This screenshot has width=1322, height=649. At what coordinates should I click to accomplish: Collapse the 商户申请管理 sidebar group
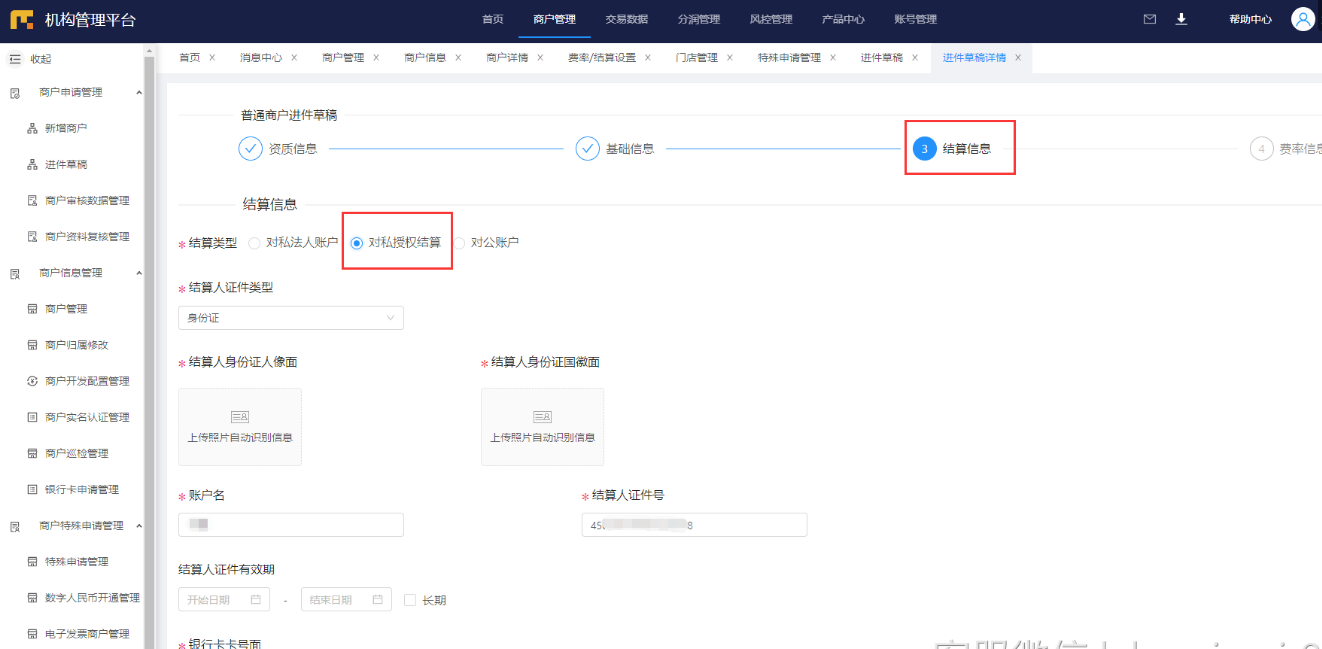138,93
